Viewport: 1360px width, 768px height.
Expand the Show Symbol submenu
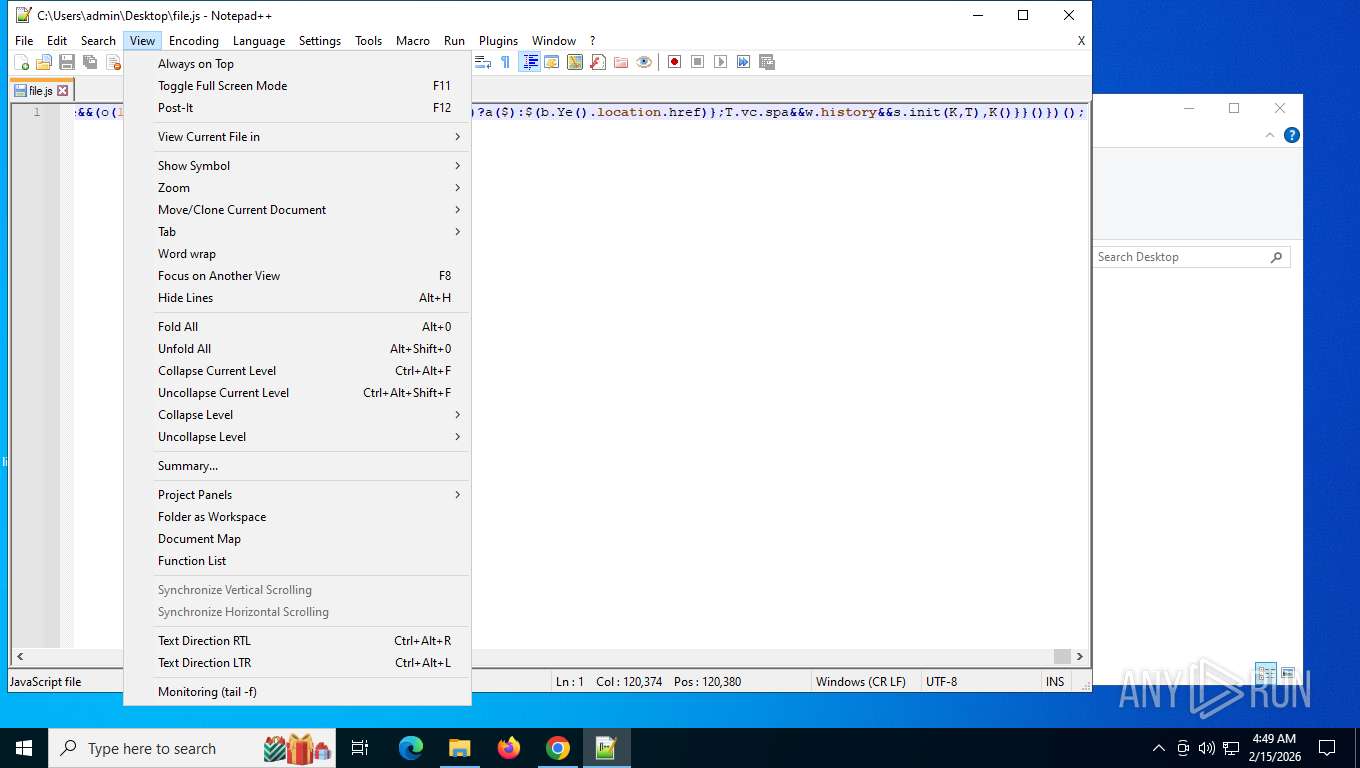tap(297, 166)
